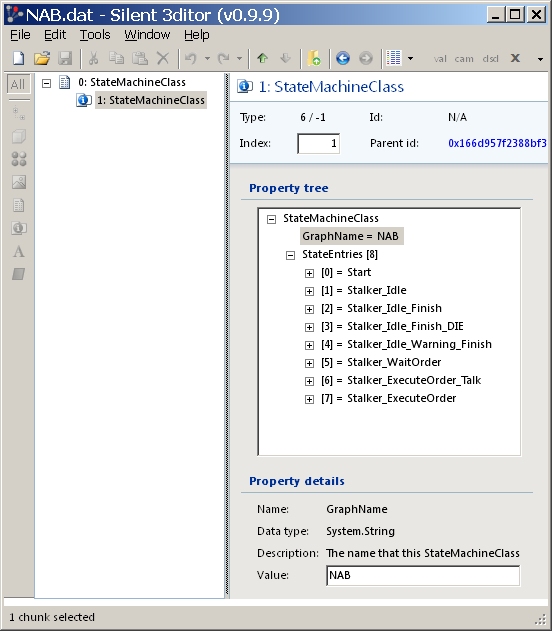Expand the [0] = Start entry
The width and height of the screenshot is (552, 631).
pos(309,273)
